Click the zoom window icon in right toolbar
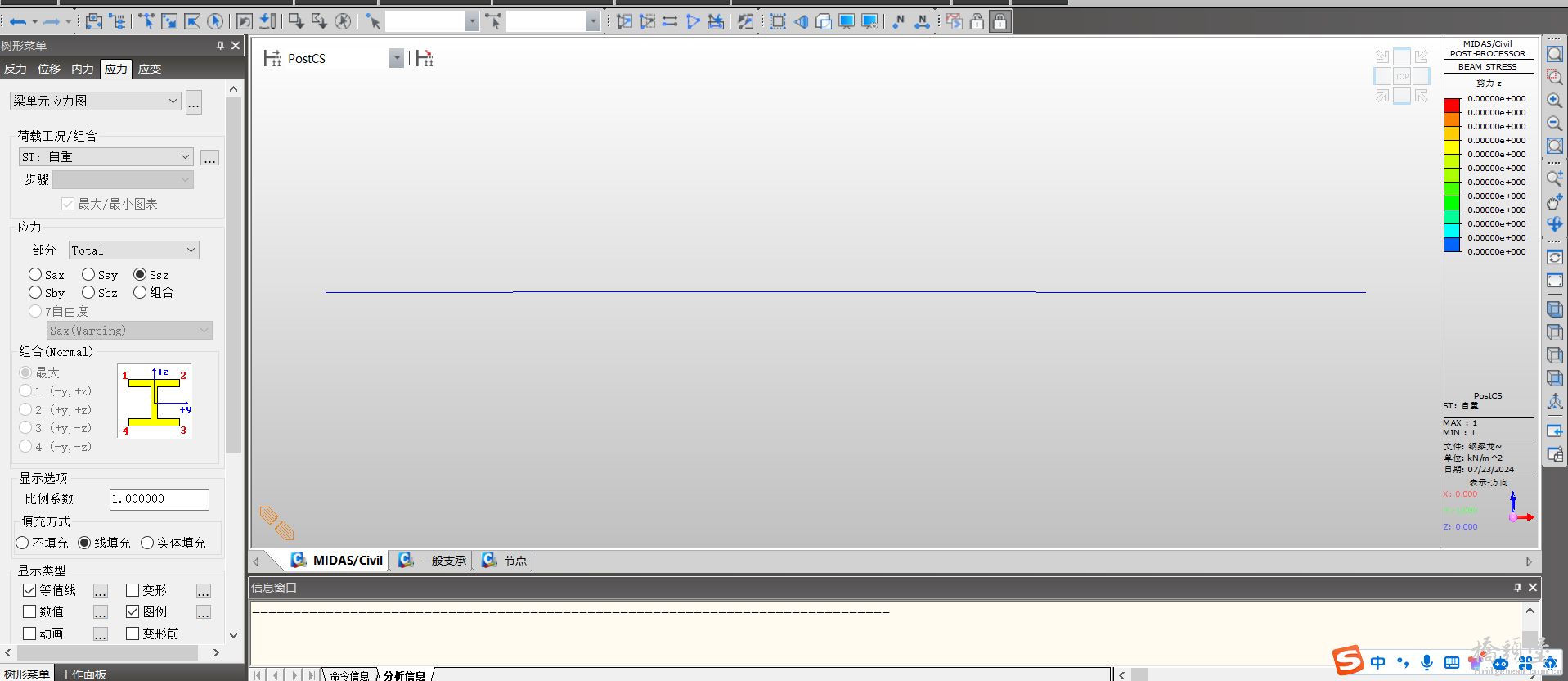The width and height of the screenshot is (1568, 681). tap(1555, 77)
